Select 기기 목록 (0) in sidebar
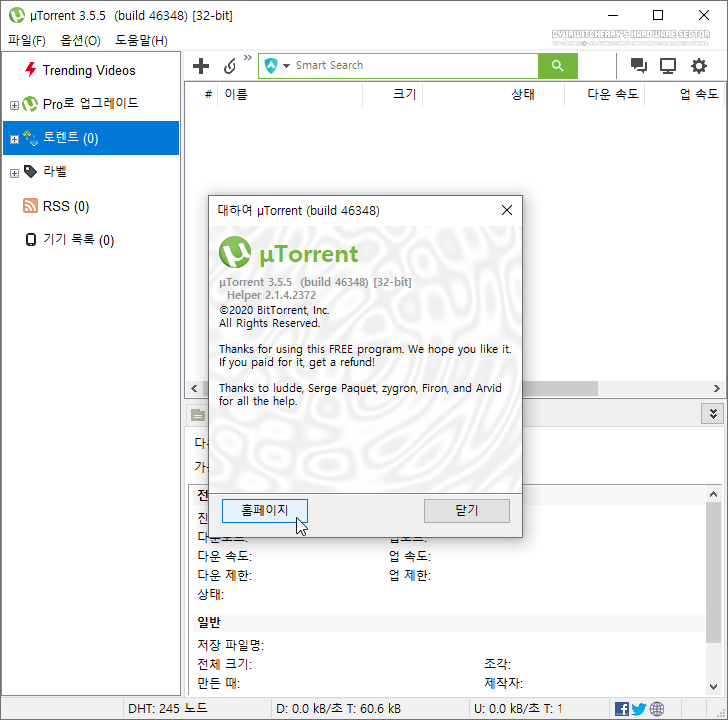 pos(78,240)
